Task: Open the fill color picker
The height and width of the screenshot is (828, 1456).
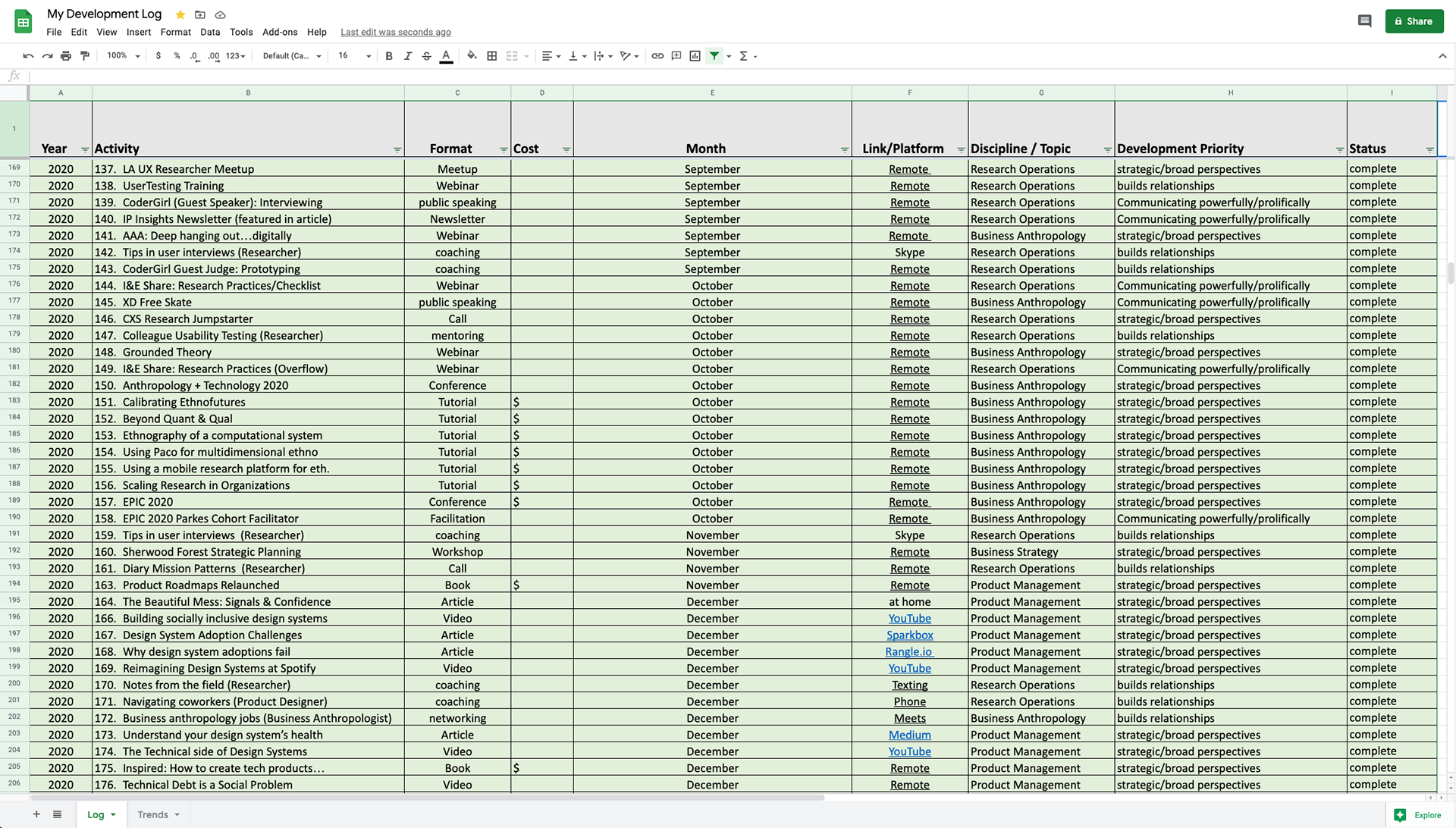Action: (x=472, y=56)
